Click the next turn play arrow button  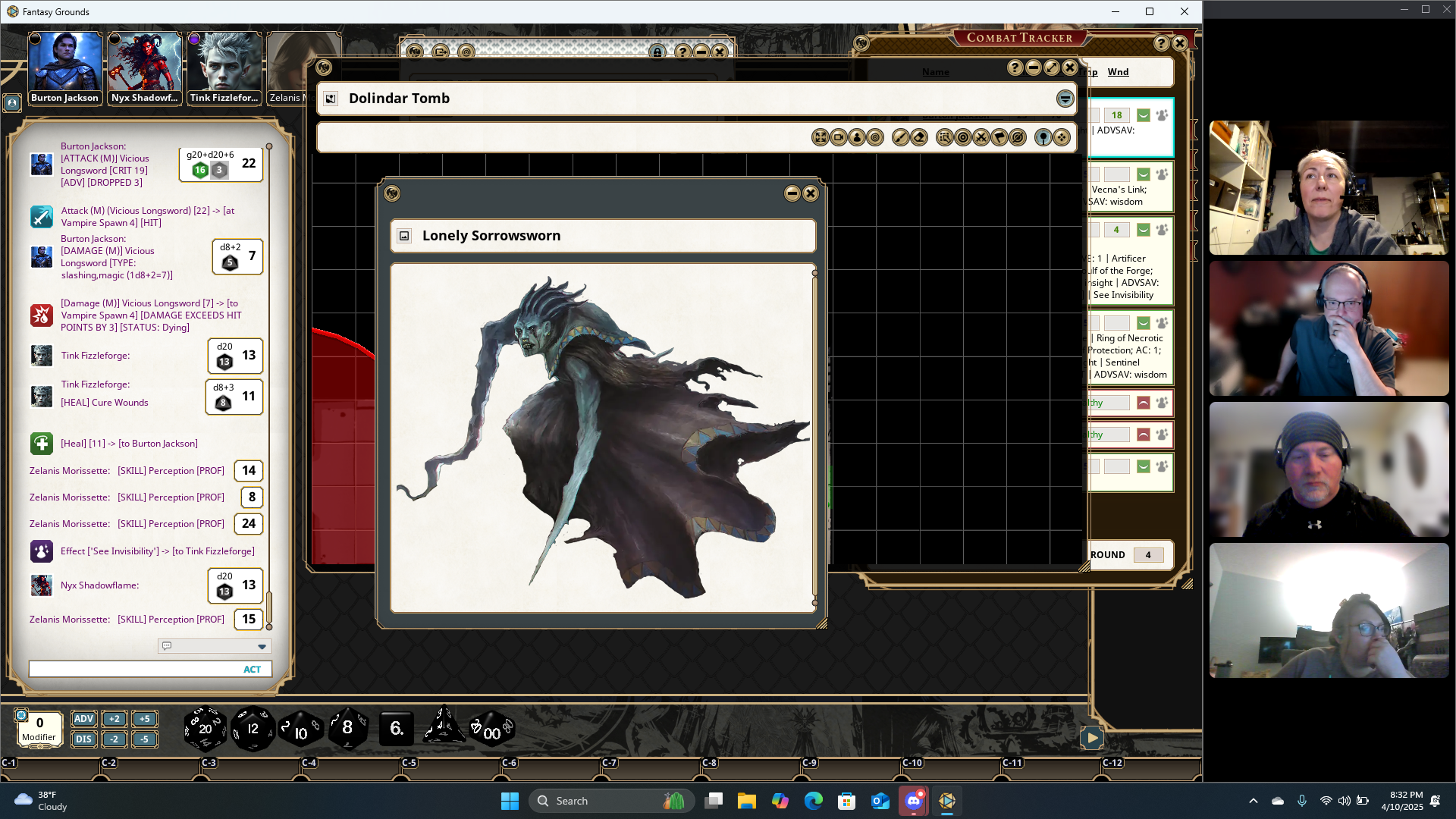click(1092, 737)
